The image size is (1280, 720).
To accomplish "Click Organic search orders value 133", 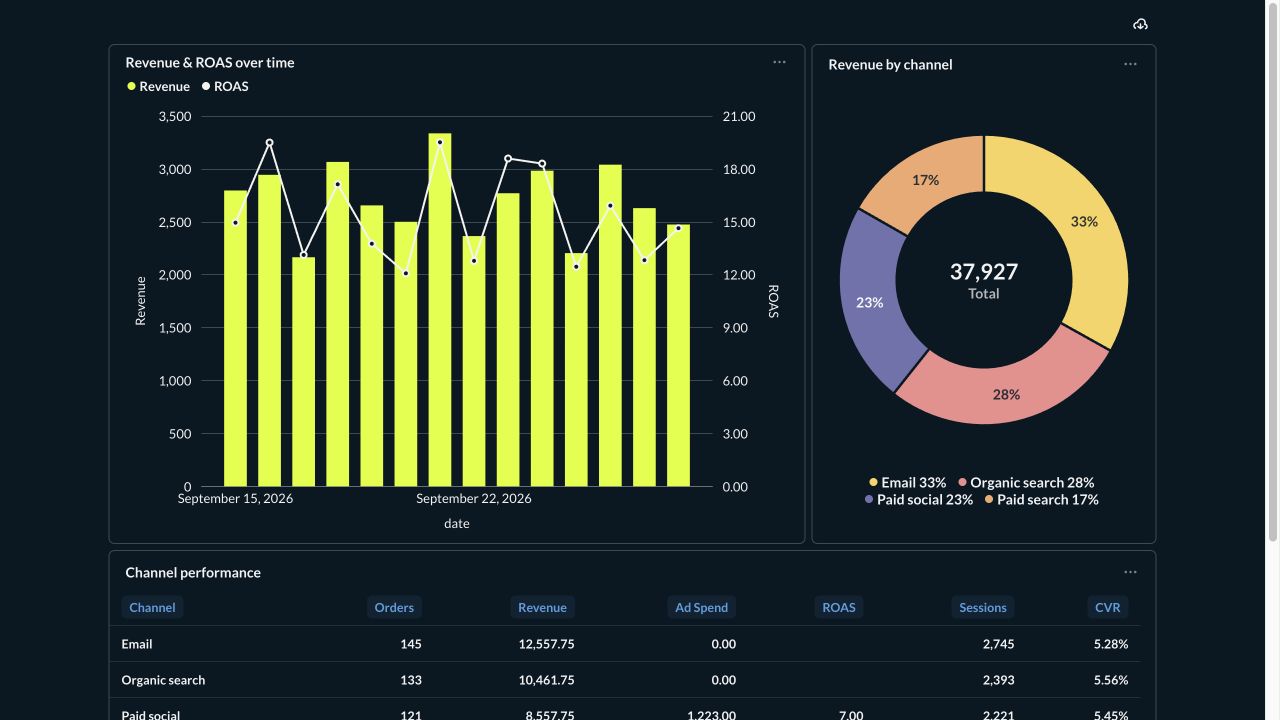I will [x=411, y=680].
